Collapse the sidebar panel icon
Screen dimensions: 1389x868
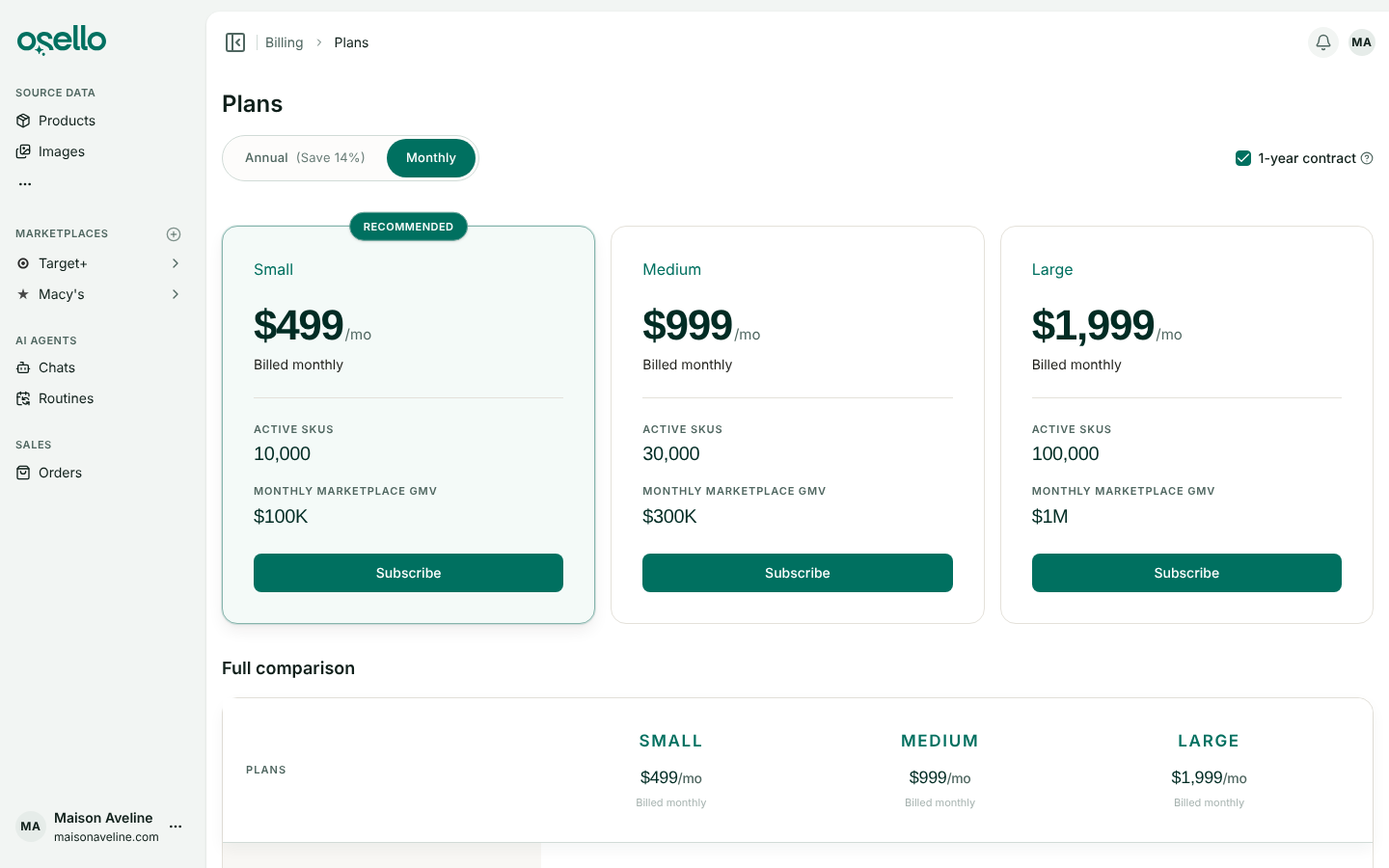pyautogui.click(x=235, y=42)
